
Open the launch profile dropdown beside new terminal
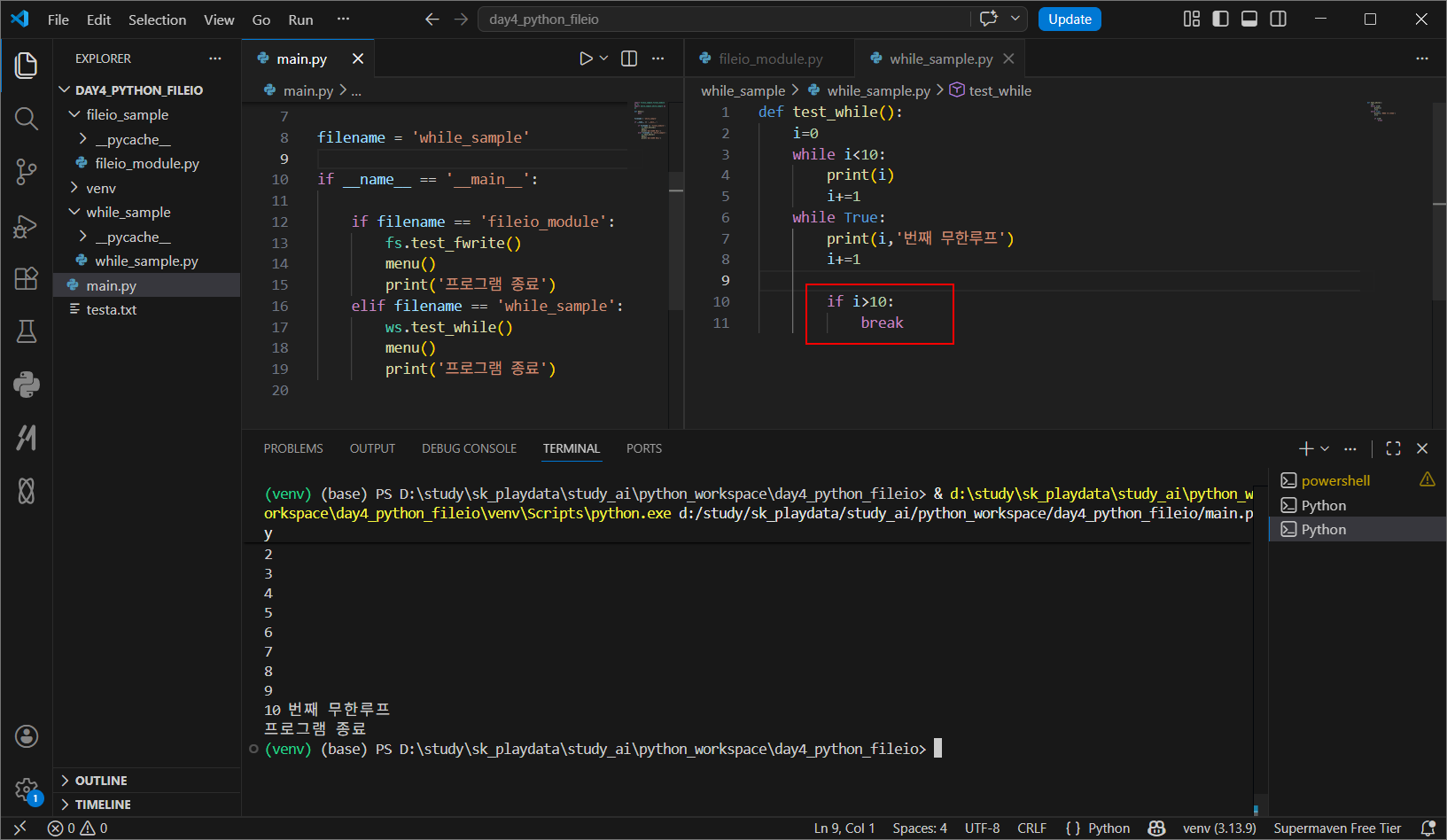click(1325, 448)
